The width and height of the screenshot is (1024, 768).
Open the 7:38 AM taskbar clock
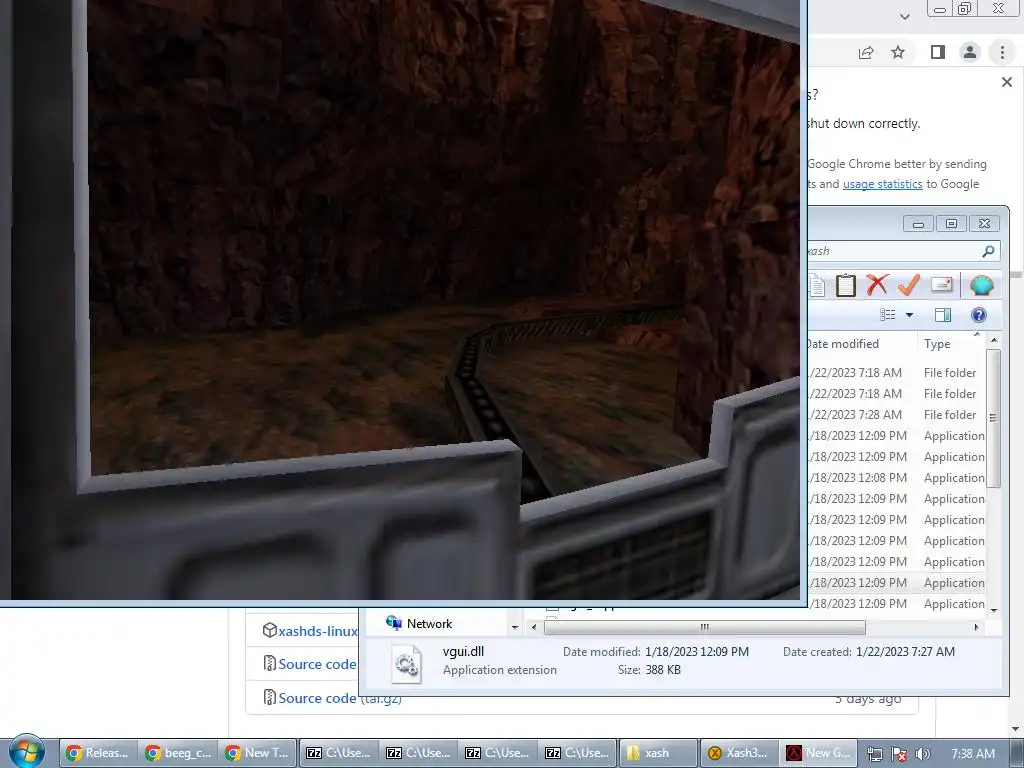coord(972,754)
